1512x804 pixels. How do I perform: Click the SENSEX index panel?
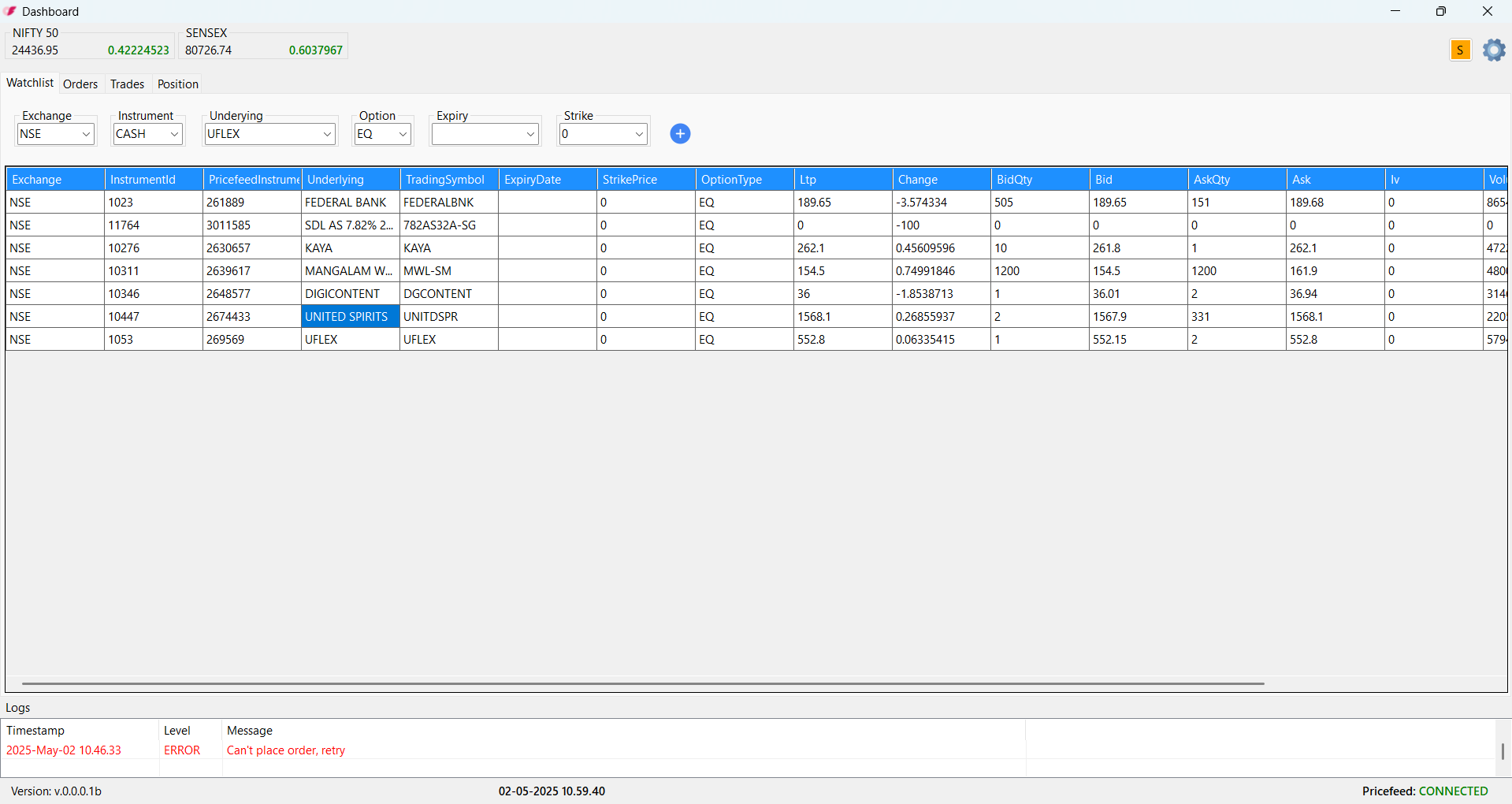pyautogui.click(x=263, y=43)
